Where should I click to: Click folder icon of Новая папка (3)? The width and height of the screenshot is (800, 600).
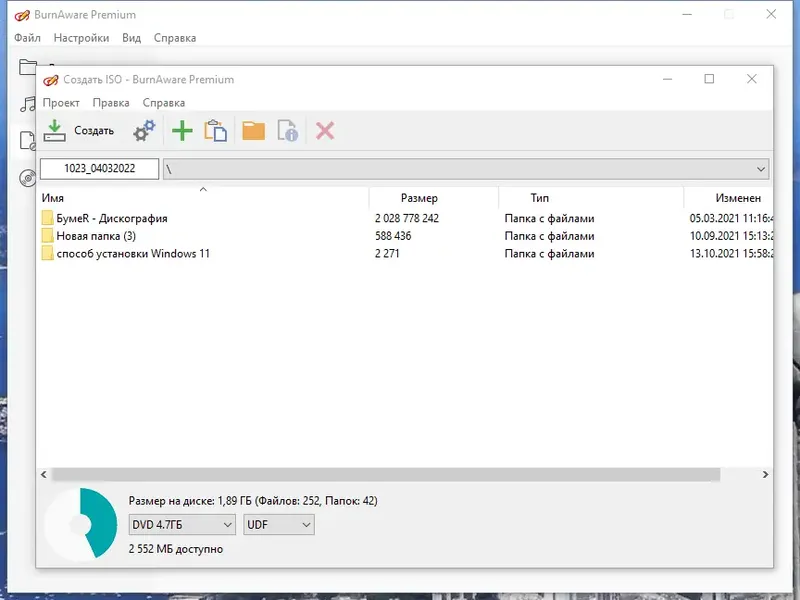click(x=47, y=236)
